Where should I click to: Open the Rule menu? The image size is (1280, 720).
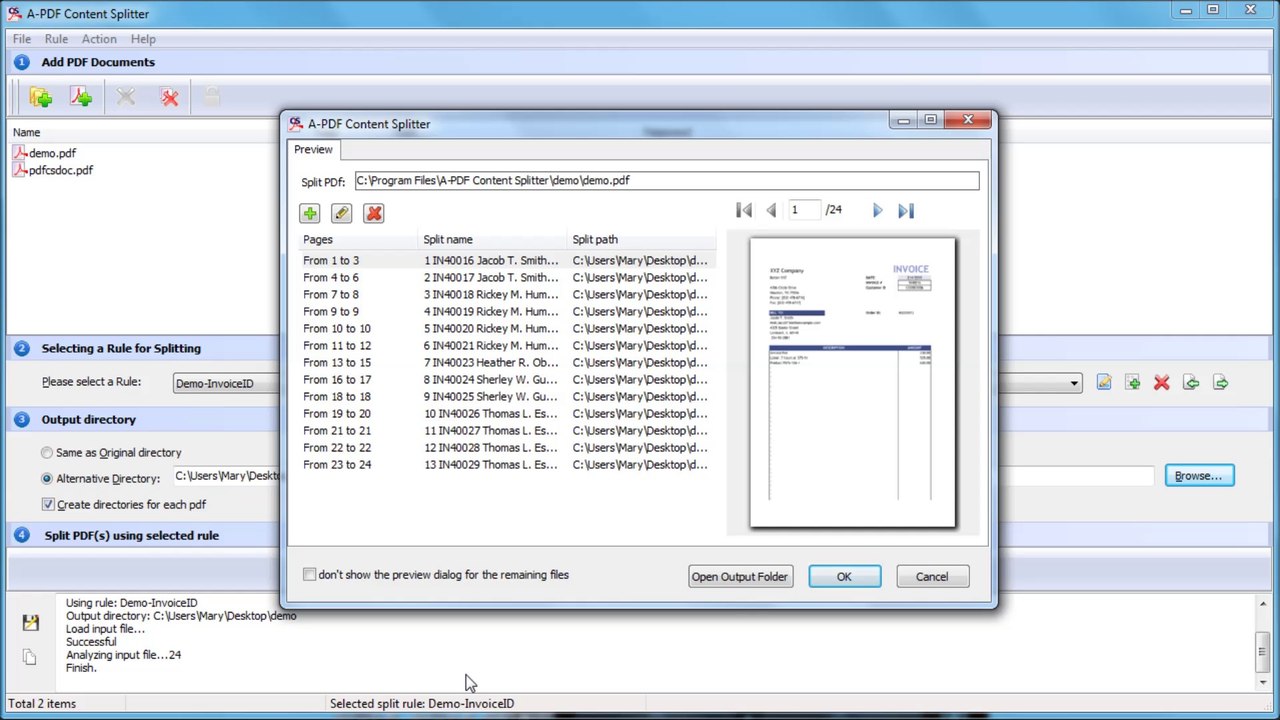56,39
